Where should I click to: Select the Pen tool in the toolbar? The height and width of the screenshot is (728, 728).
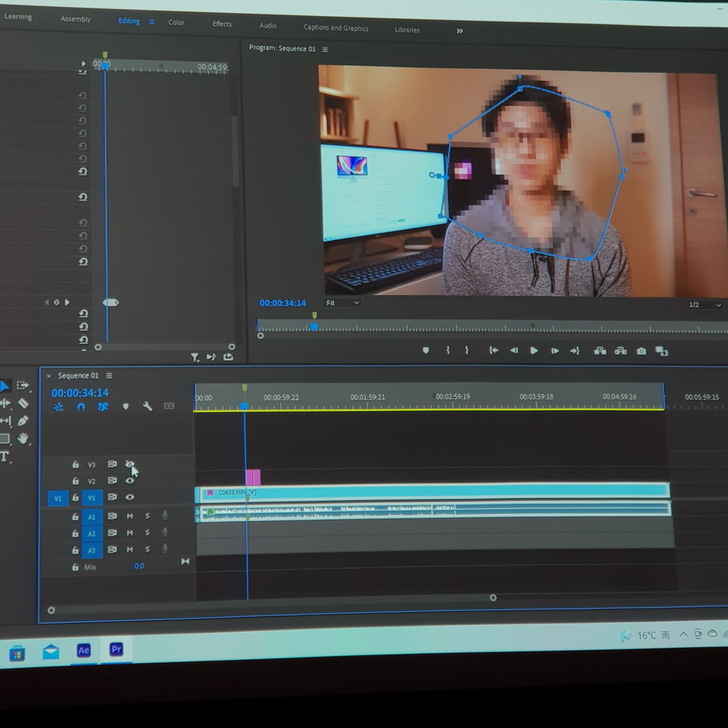click(x=23, y=421)
